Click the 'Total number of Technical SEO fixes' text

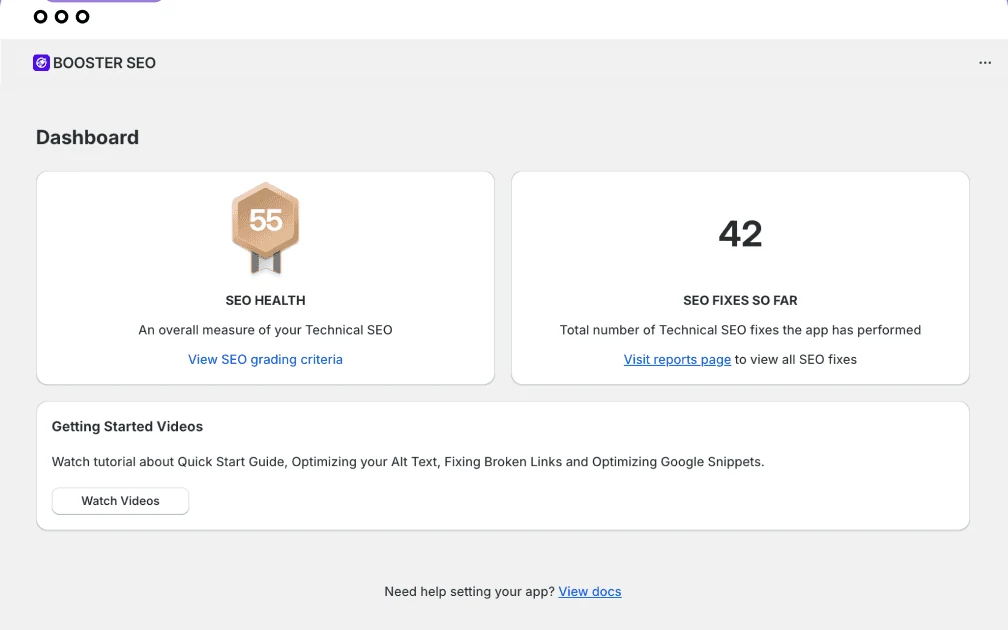[x=740, y=330]
